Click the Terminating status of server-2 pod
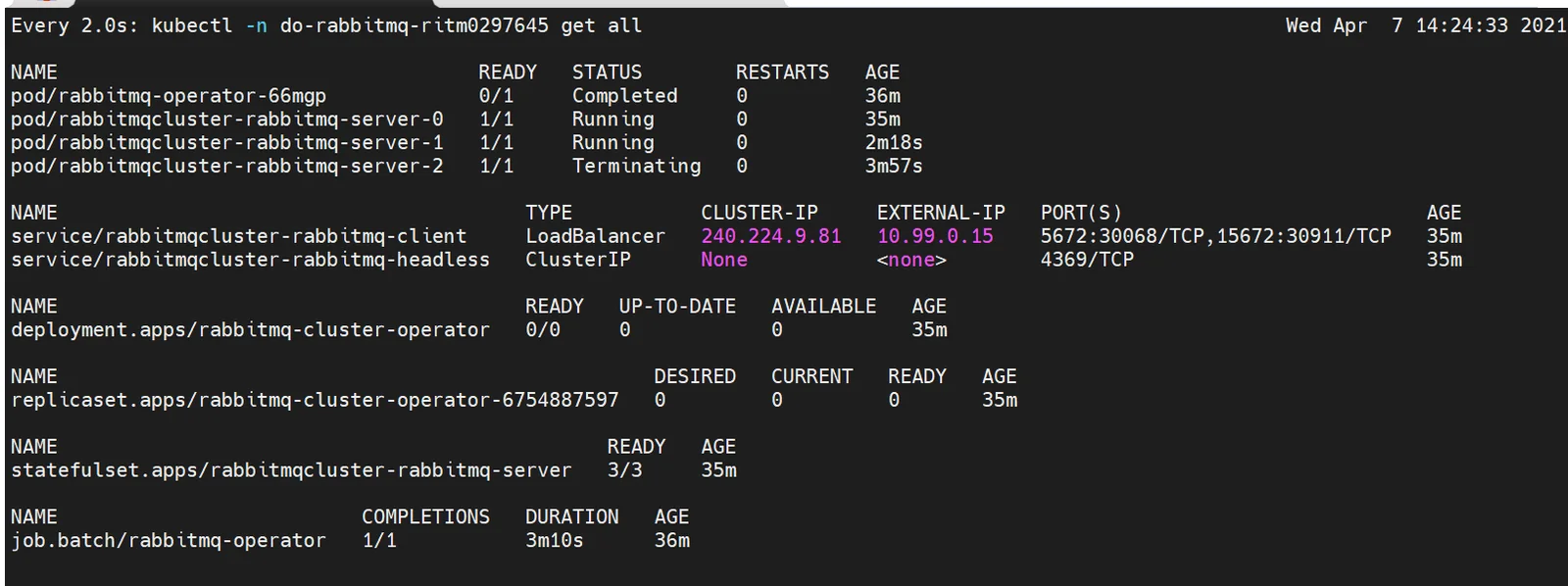The width and height of the screenshot is (1568, 586). click(637, 167)
